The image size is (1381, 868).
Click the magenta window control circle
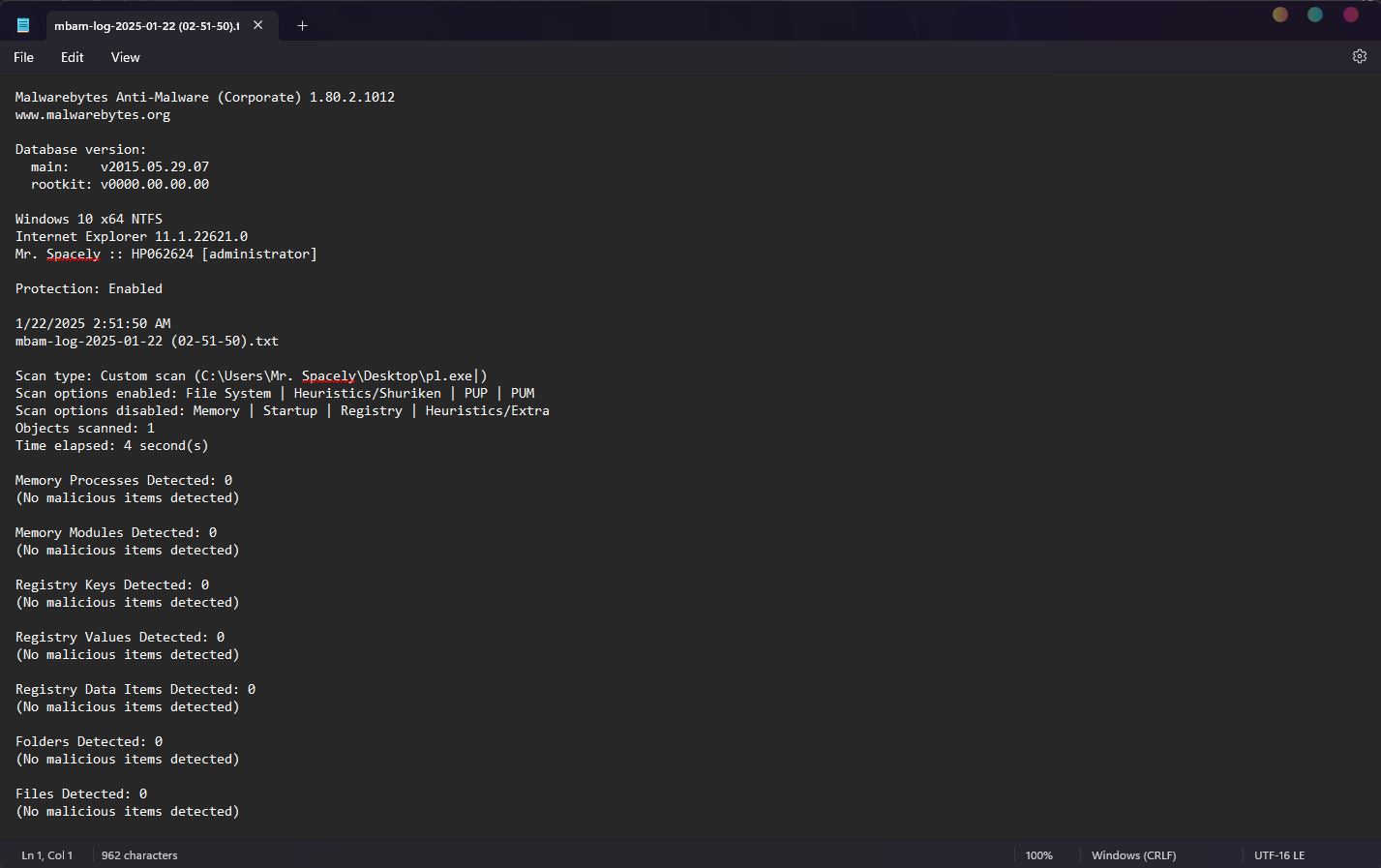pyautogui.click(x=1351, y=15)
